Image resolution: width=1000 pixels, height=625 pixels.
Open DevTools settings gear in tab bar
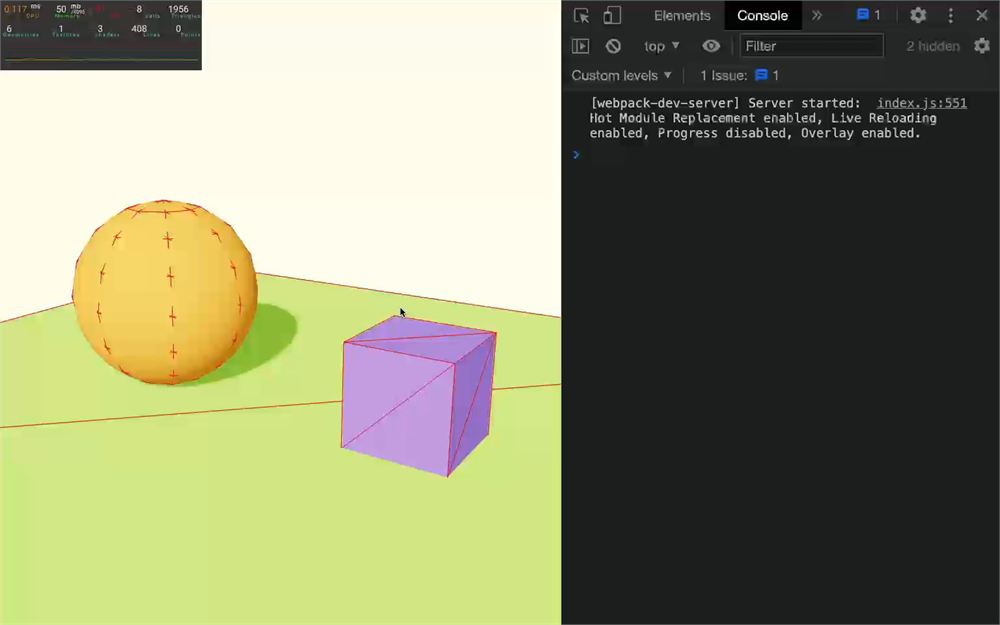pos(918,15)
